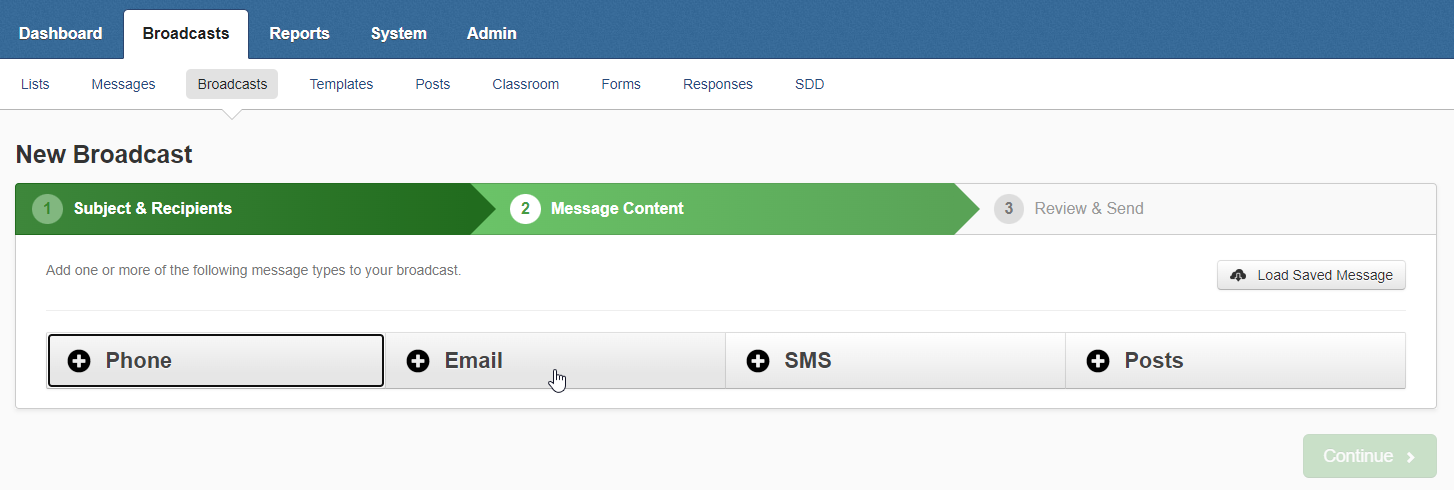Screen dimensions: 1454x490
Task: Open the Responses link
Action: (717, 84)
